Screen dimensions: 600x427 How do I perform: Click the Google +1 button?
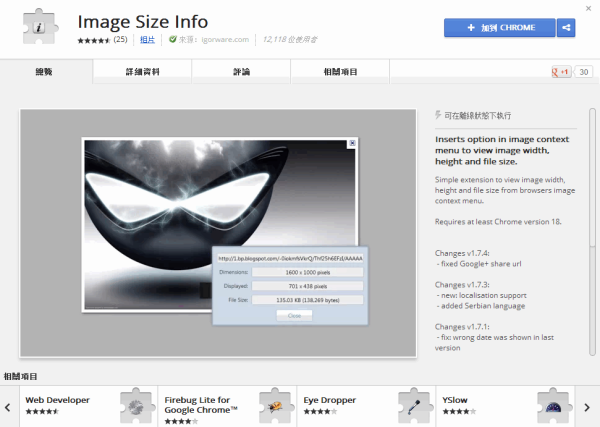coord(561,72)
